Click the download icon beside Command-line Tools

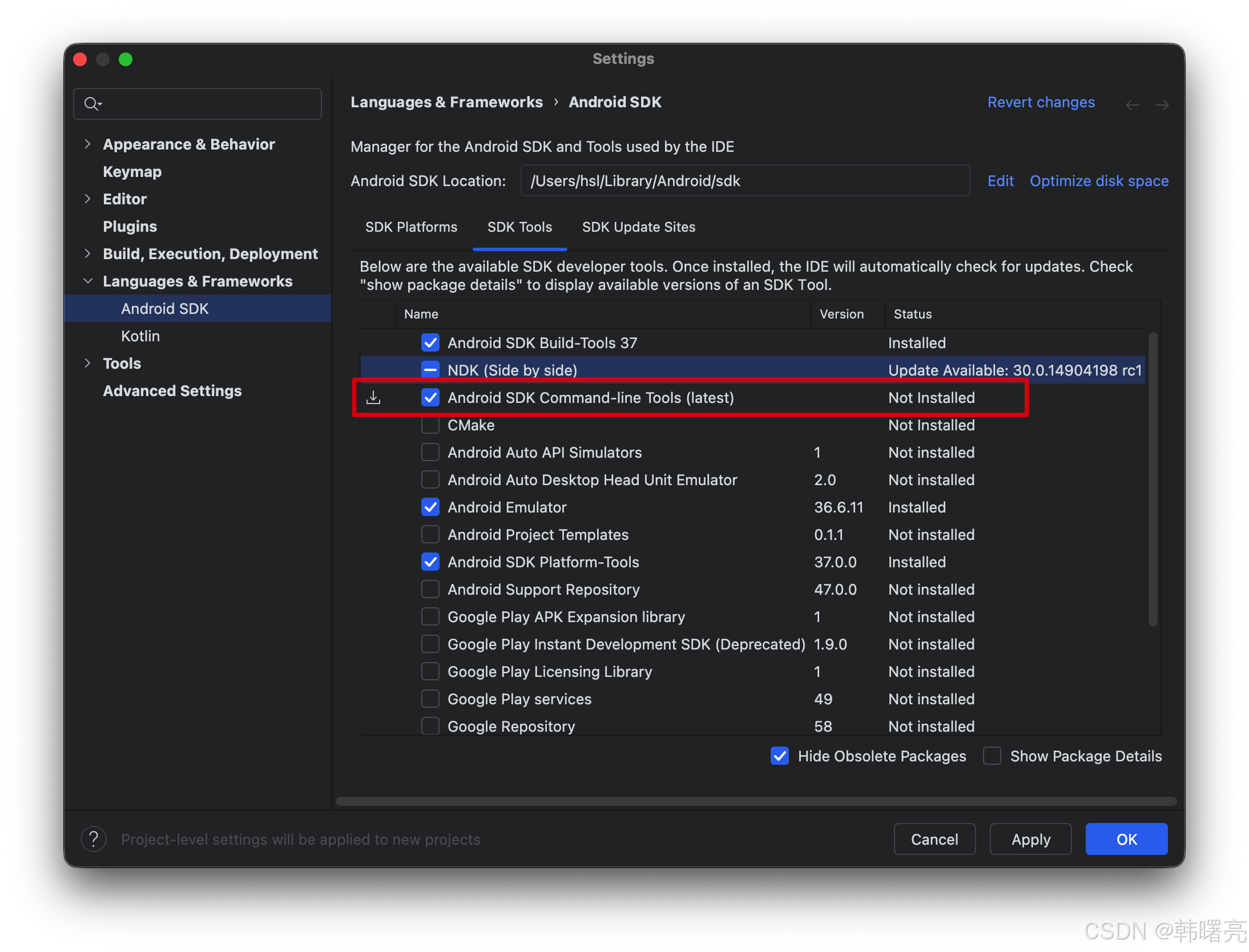pos(373,397)
